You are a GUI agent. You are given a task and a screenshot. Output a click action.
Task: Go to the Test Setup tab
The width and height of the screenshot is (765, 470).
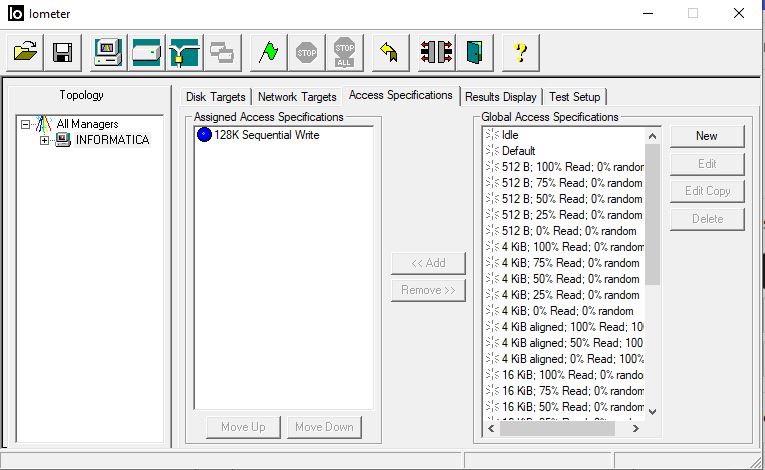[x=574, y=97]
